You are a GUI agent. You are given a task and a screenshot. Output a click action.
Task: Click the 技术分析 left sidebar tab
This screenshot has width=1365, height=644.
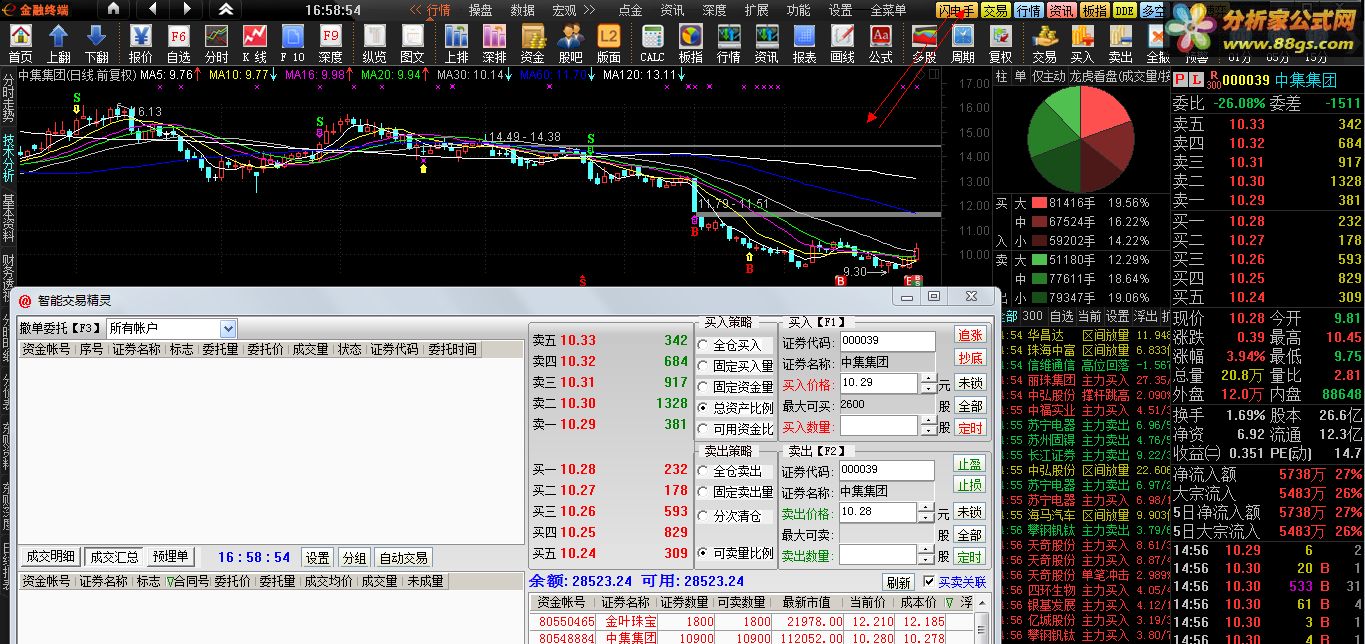[x=8, y=156]
